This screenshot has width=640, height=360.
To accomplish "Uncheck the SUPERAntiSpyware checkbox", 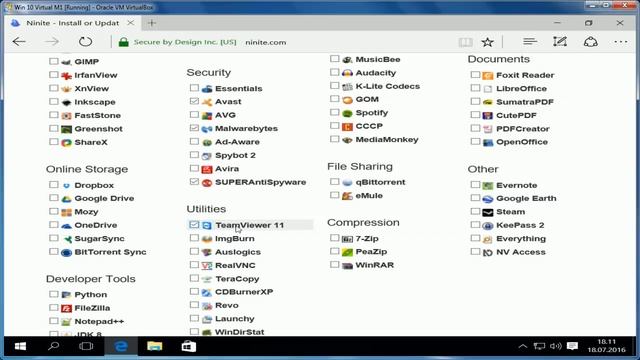I will (194, 182).
